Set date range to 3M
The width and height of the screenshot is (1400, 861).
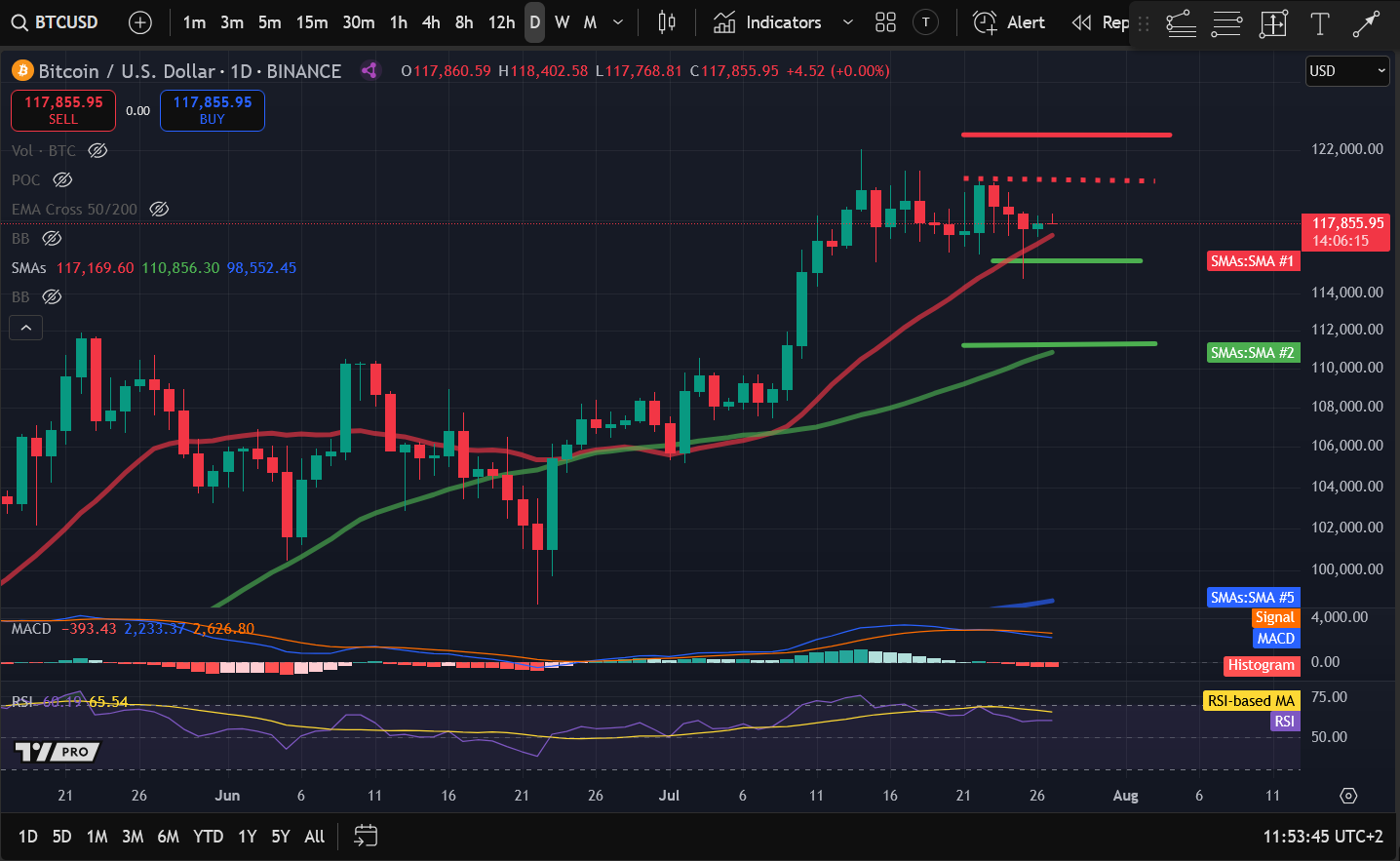pyautogui.click(x=133, y=836)
